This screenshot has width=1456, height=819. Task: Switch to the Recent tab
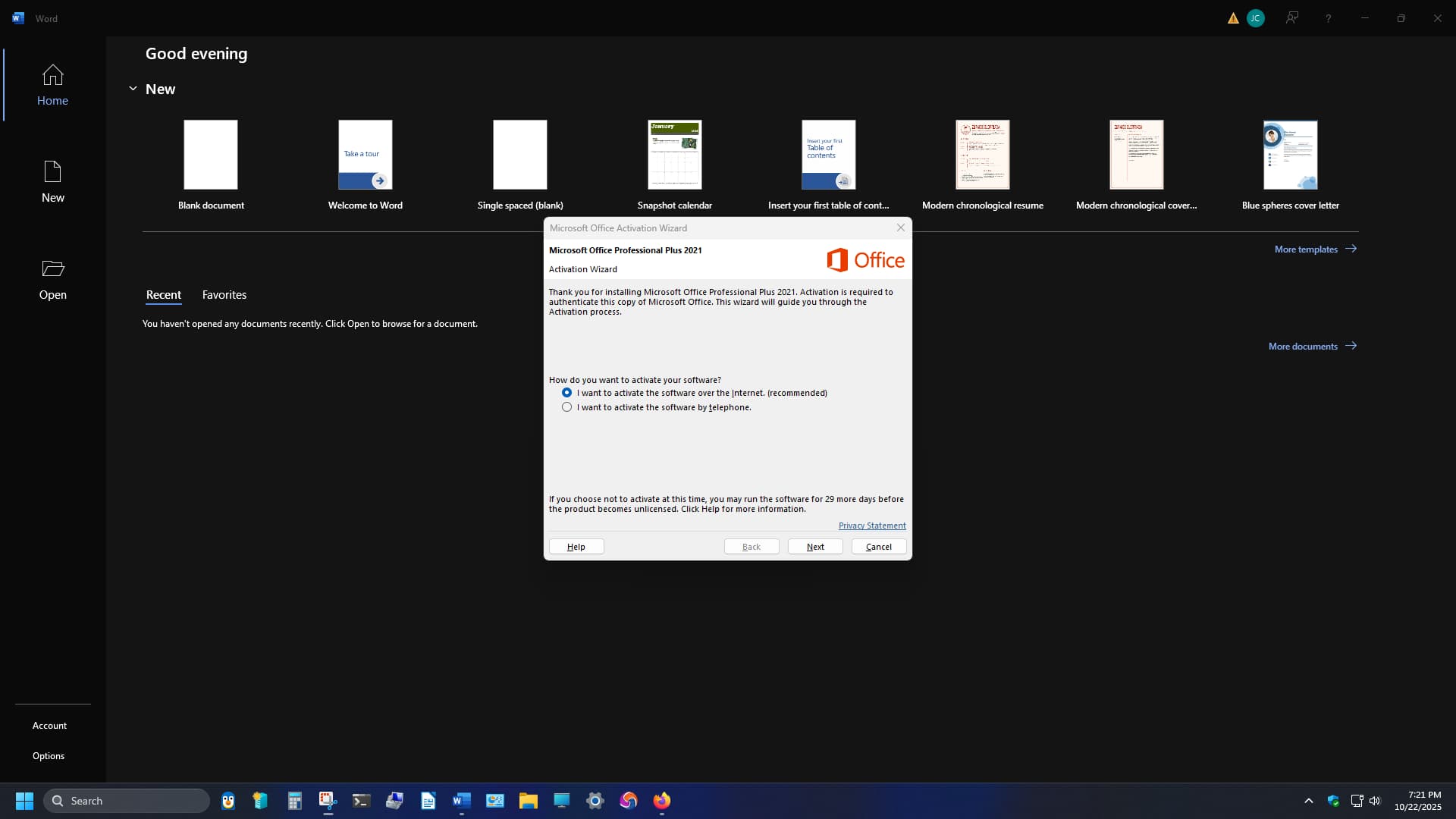pyautogui.click(x=164, y=295)
